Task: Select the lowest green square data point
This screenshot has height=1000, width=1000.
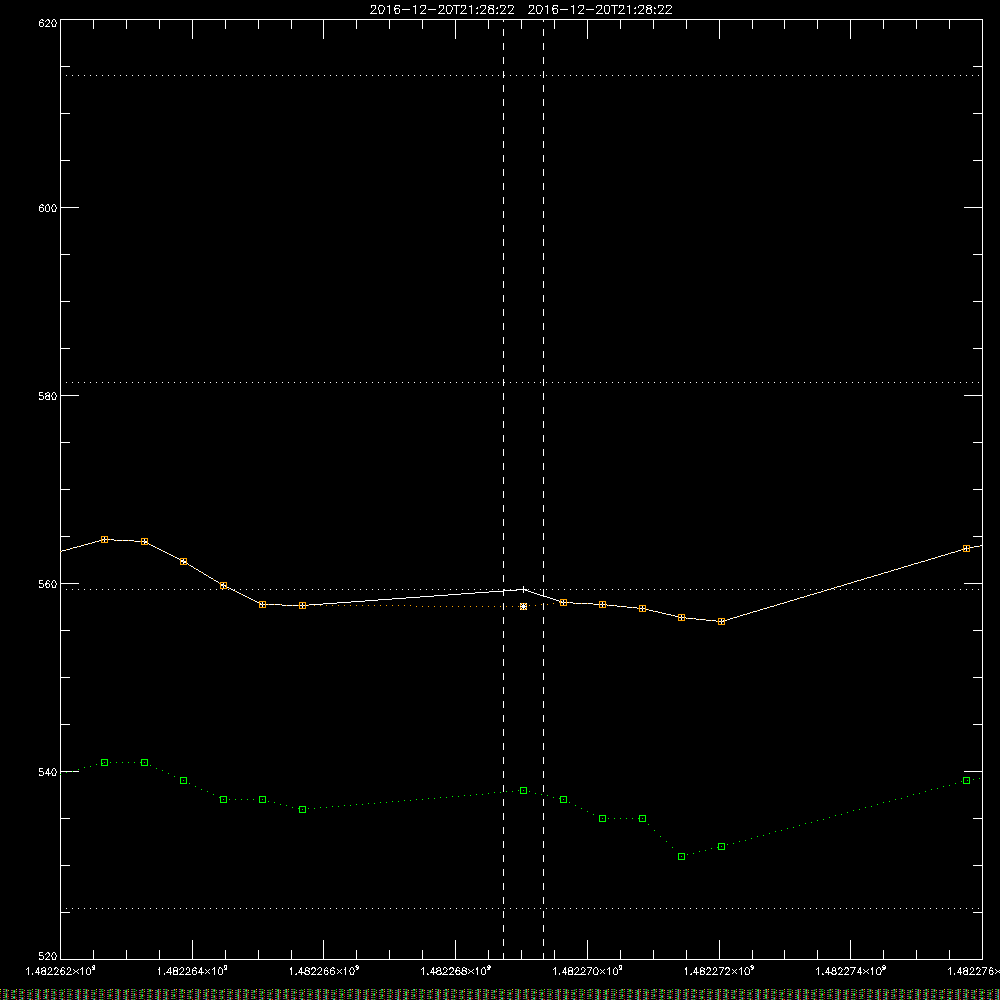Action: tap(682, 857)
